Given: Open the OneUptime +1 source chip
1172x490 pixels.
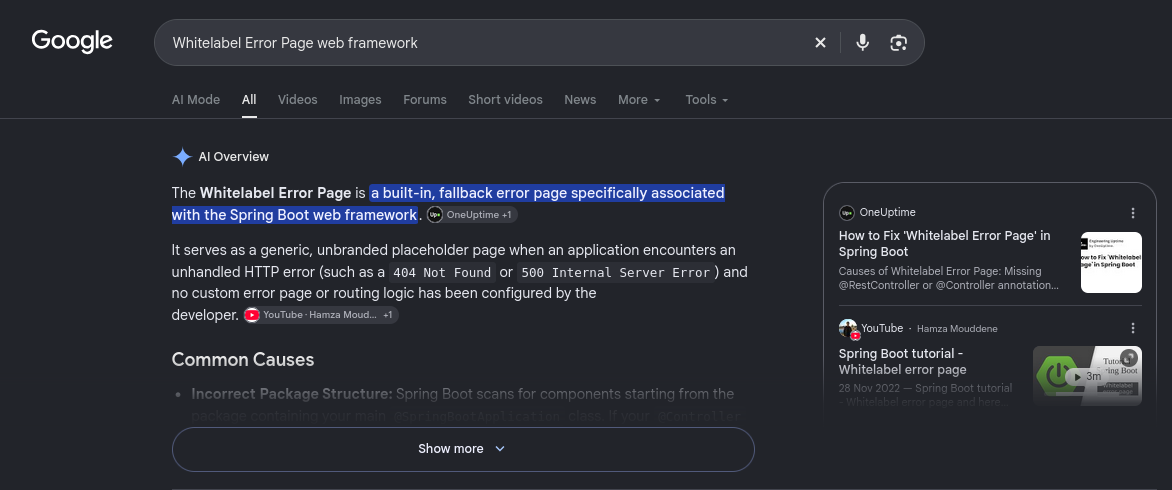Looking at the screenshot, I should pos(472,214).
